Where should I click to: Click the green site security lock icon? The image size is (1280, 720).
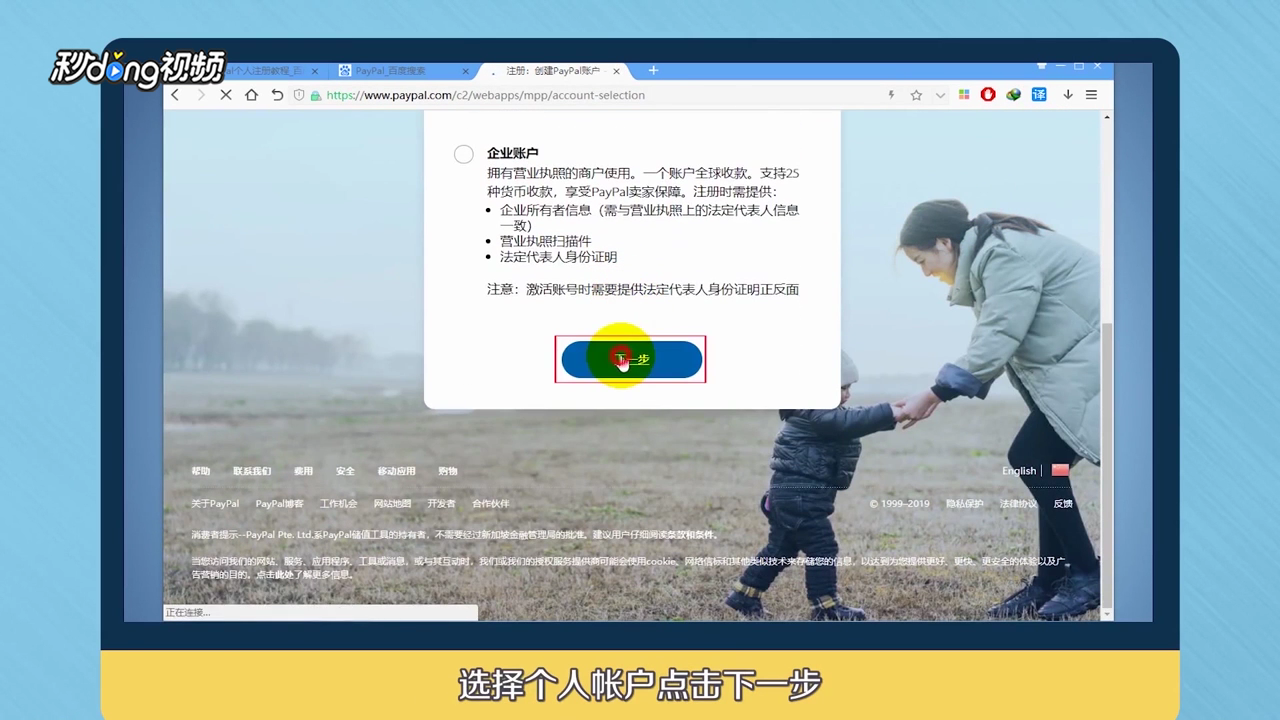click(x=315, y=94)
